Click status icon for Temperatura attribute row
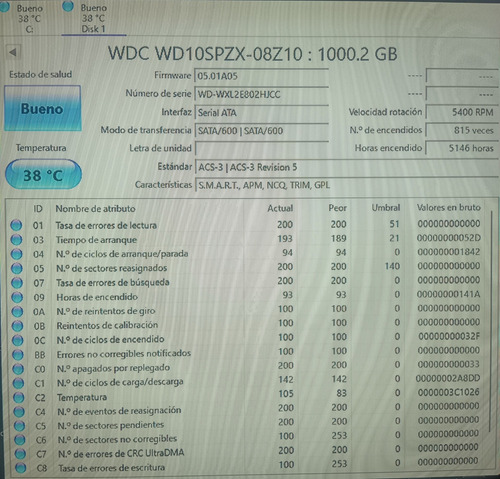Viewport: 500px width, 479px height. pyautogui.click(x=19, y=398)
